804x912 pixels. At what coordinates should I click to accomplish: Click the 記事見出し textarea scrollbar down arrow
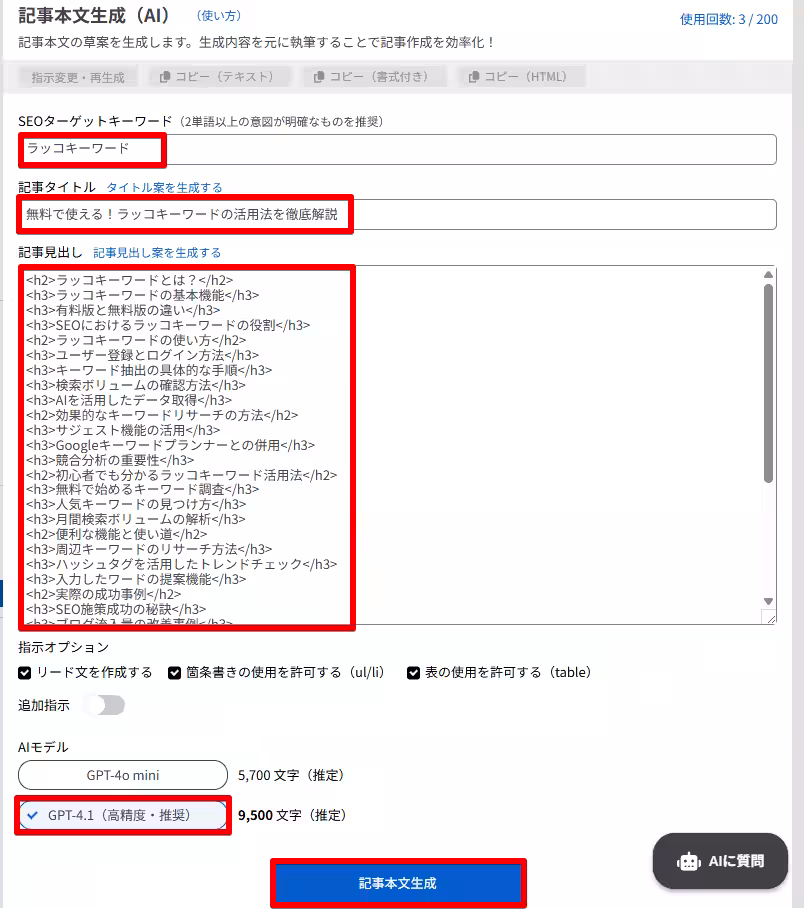[768, 600]
